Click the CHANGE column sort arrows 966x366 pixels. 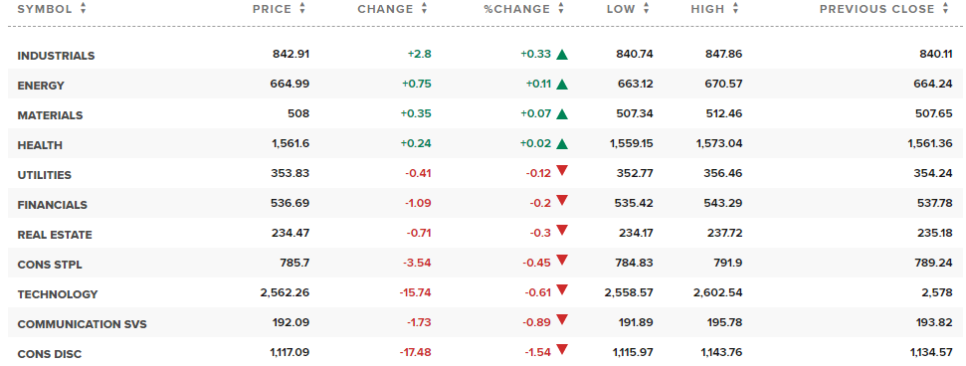point(424,9)
